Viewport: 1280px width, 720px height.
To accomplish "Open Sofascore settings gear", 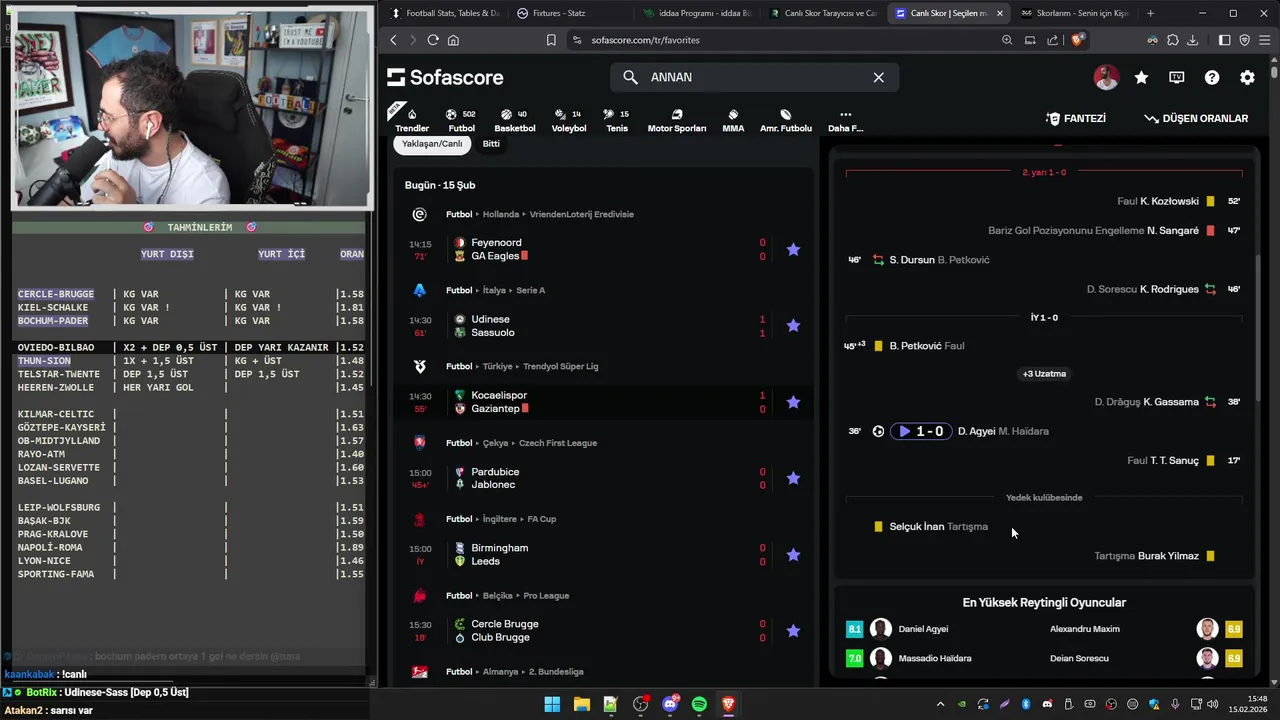I will tap(1247, 77).
